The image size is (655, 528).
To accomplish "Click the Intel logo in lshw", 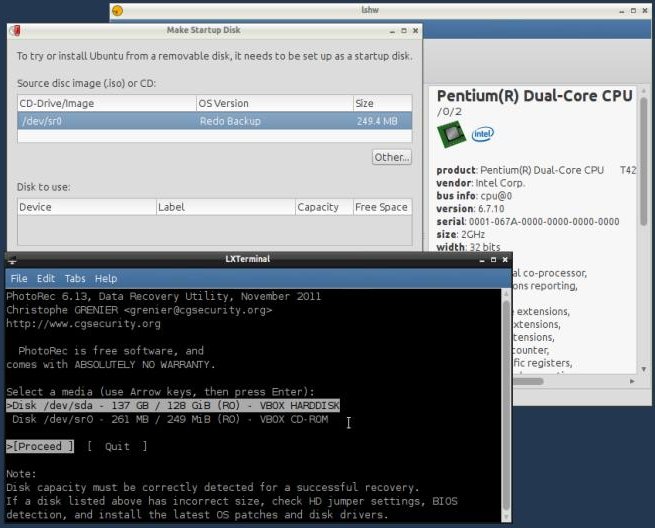I will [482, 134].
